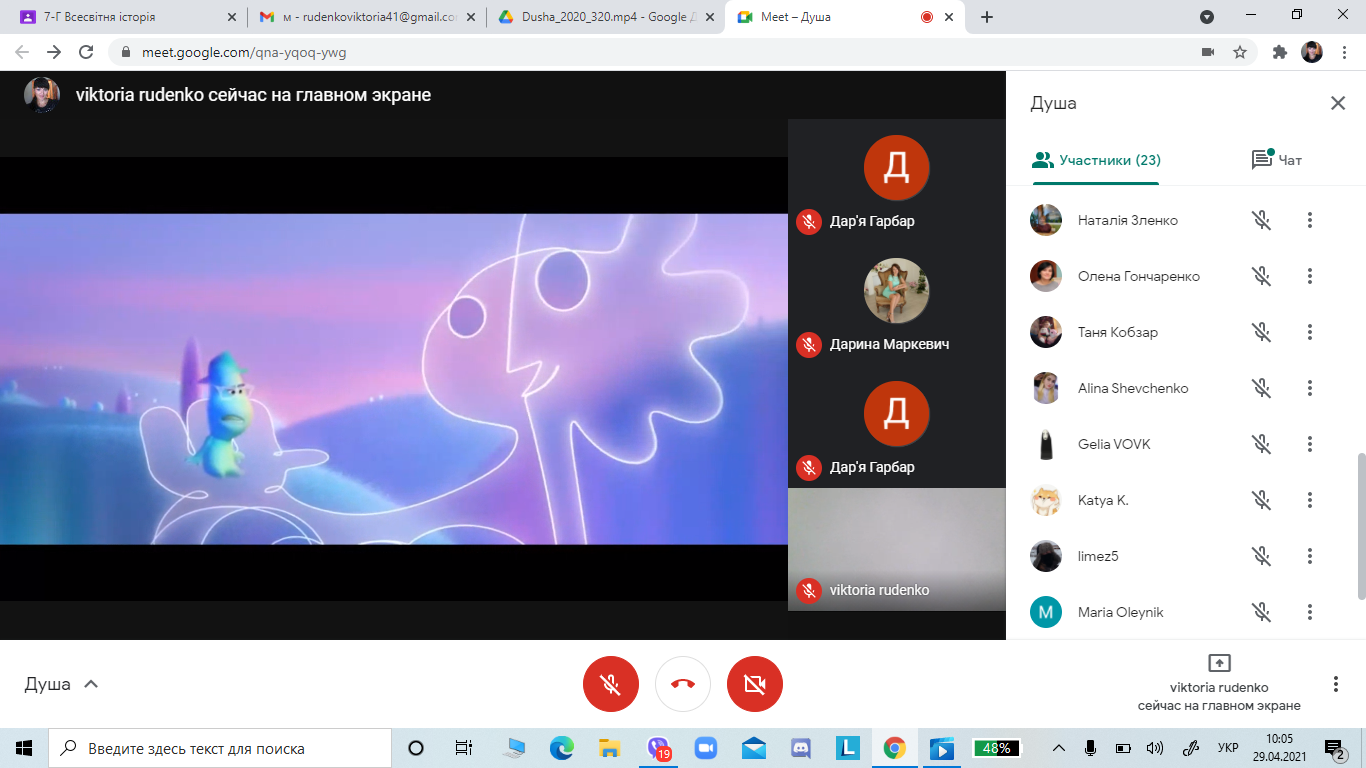The image size is (1366, 768).
Task: Hang up the Meet call
Action: (683, 684)
